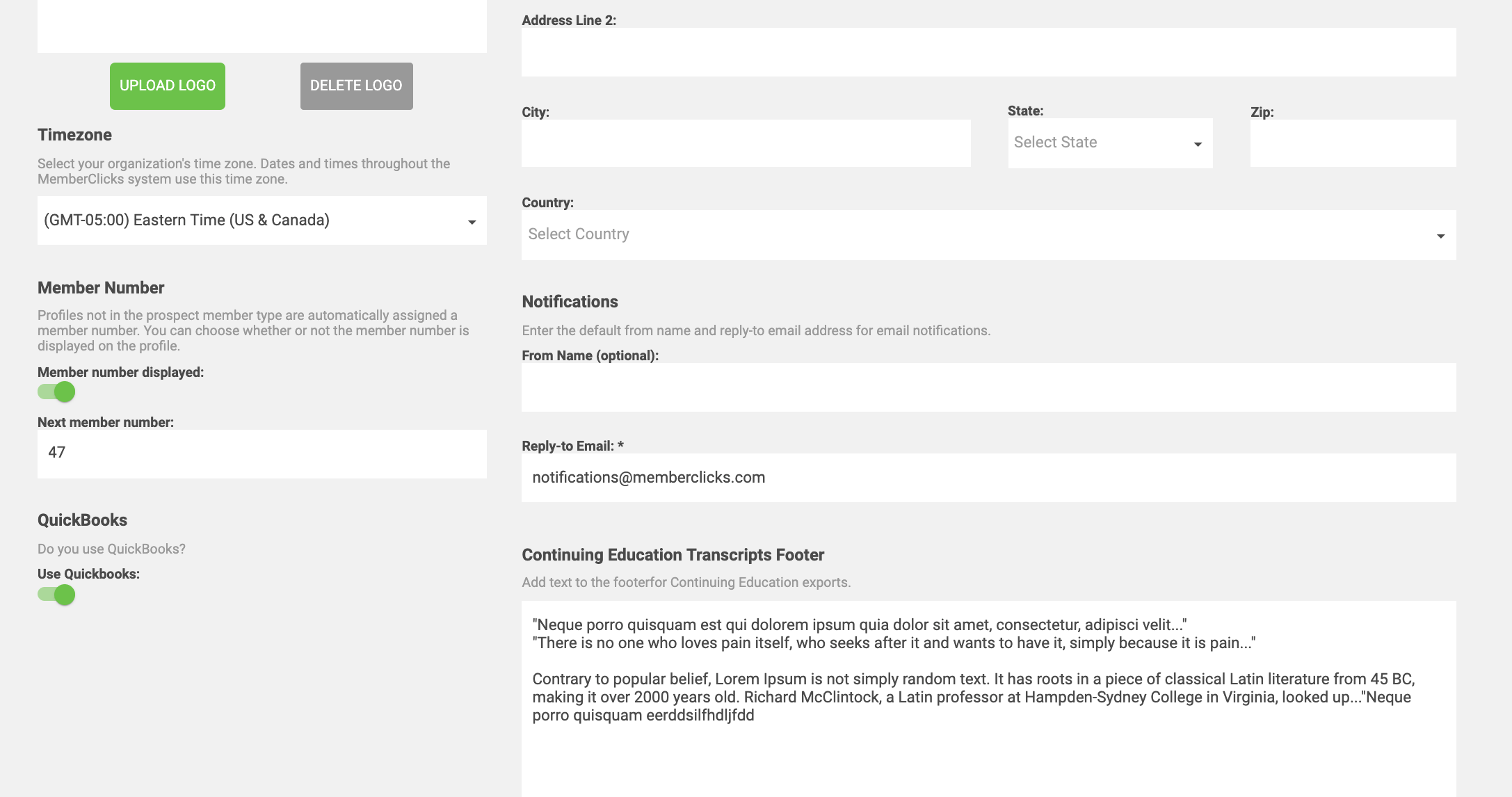Click the From Name optional field

click(x=989, y=387)
